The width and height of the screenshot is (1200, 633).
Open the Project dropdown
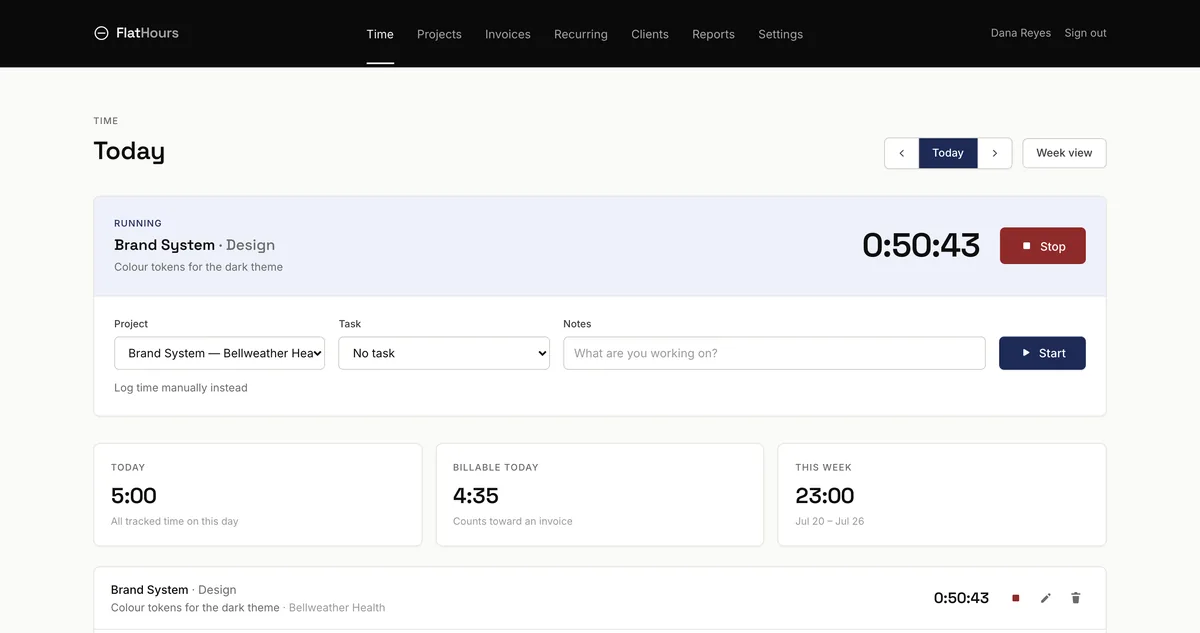pos(219,353)
